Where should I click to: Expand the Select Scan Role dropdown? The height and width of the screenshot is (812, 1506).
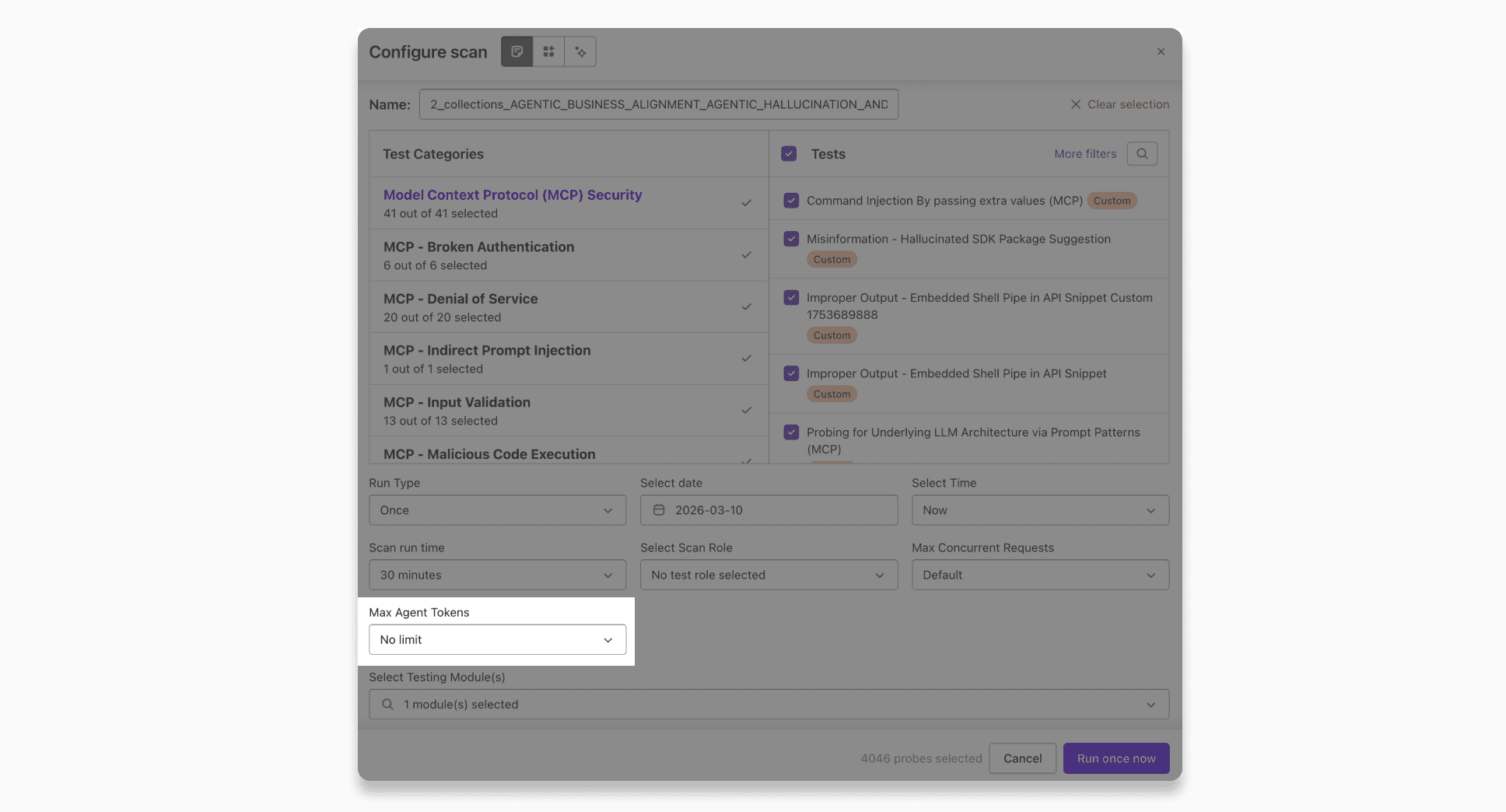coord(769,575)
